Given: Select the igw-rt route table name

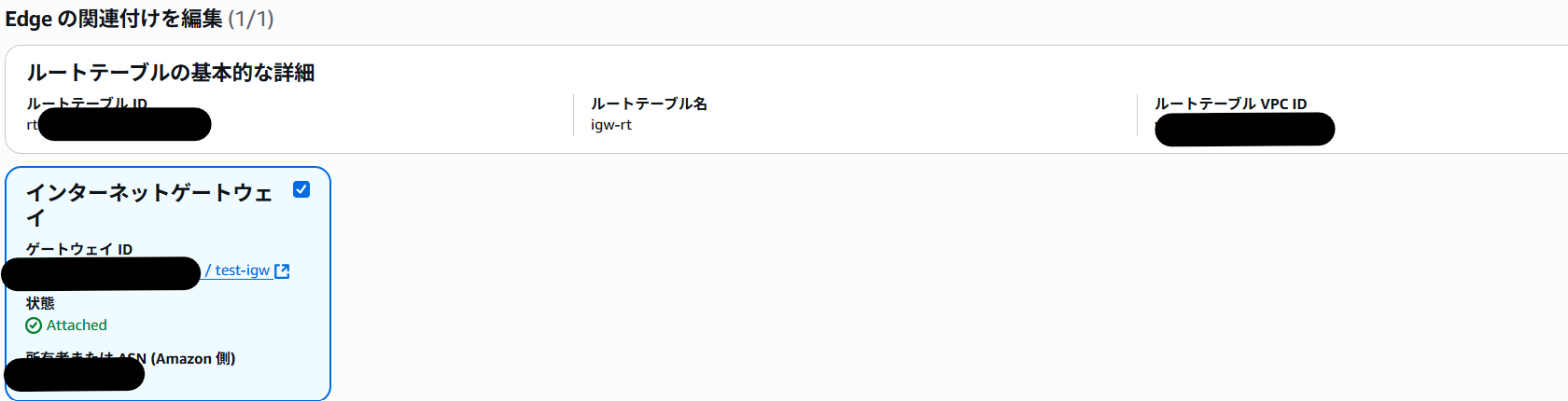Looking at the screenshot, I should pos(611,125).
